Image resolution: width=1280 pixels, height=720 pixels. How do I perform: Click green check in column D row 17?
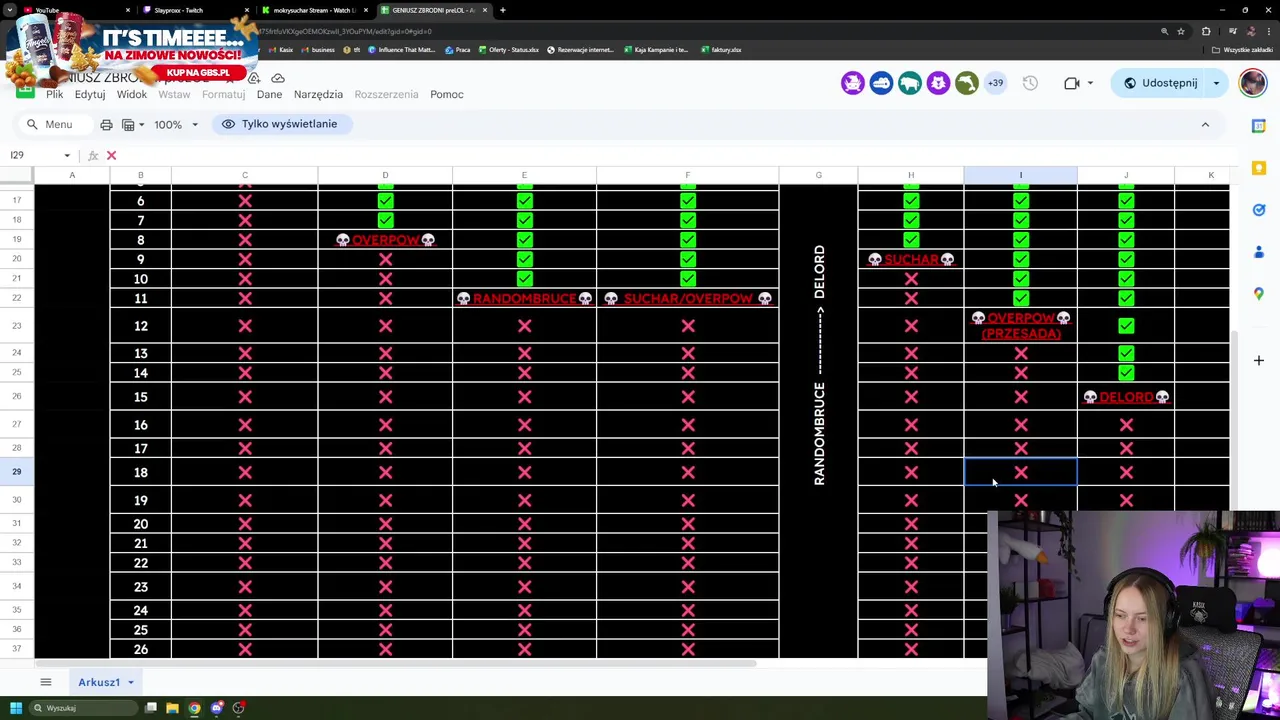(x=385, y=201)
